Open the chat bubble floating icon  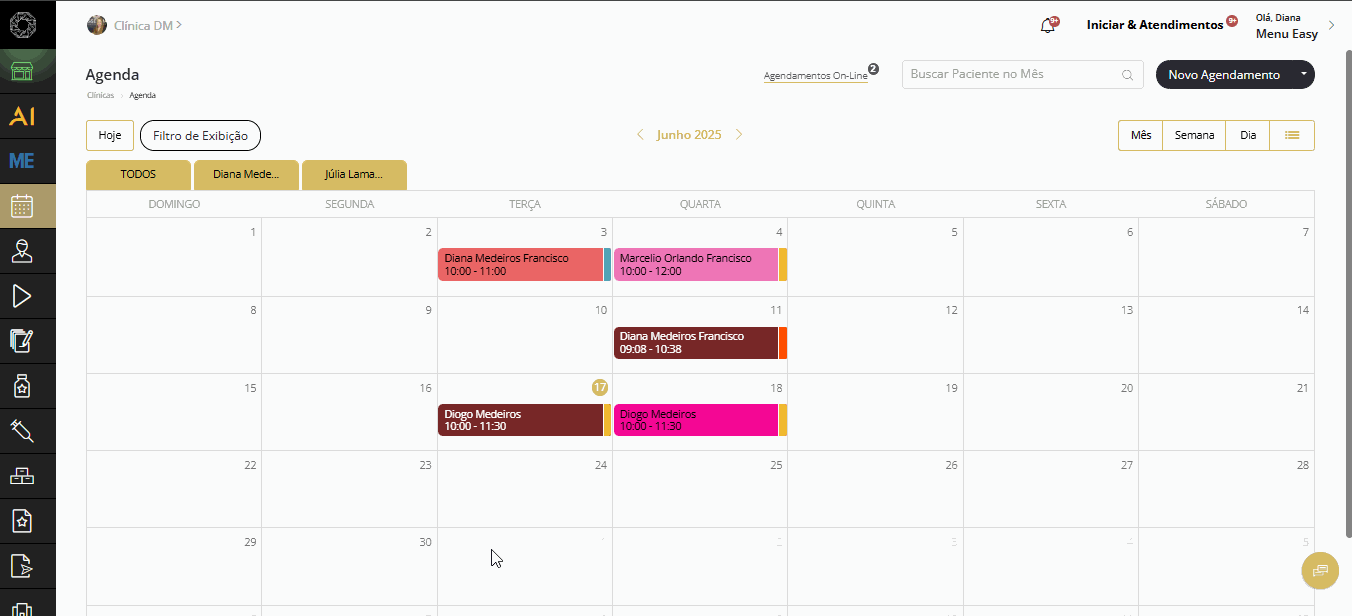click(x=1320, y=571)
